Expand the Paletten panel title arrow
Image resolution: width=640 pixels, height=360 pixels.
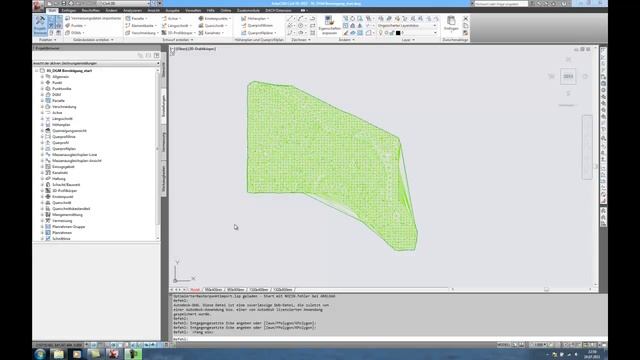55,40
